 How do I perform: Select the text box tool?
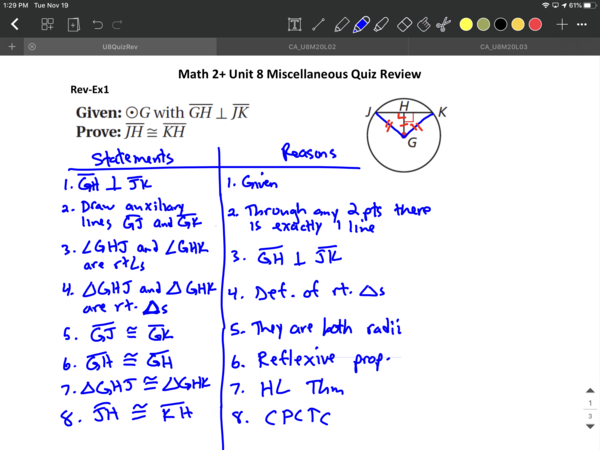[295, 23]
